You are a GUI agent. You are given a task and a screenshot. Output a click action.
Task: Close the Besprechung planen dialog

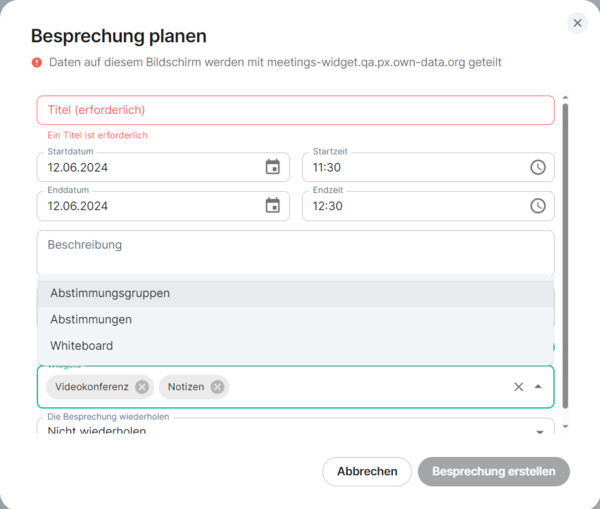tap(577, 23)
